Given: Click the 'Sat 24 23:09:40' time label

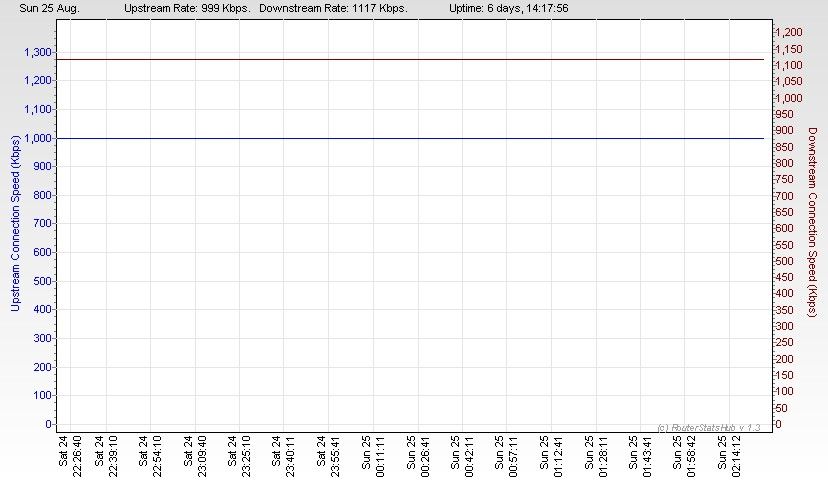Looking at the screenshot, I should click(x=195, y=456).
